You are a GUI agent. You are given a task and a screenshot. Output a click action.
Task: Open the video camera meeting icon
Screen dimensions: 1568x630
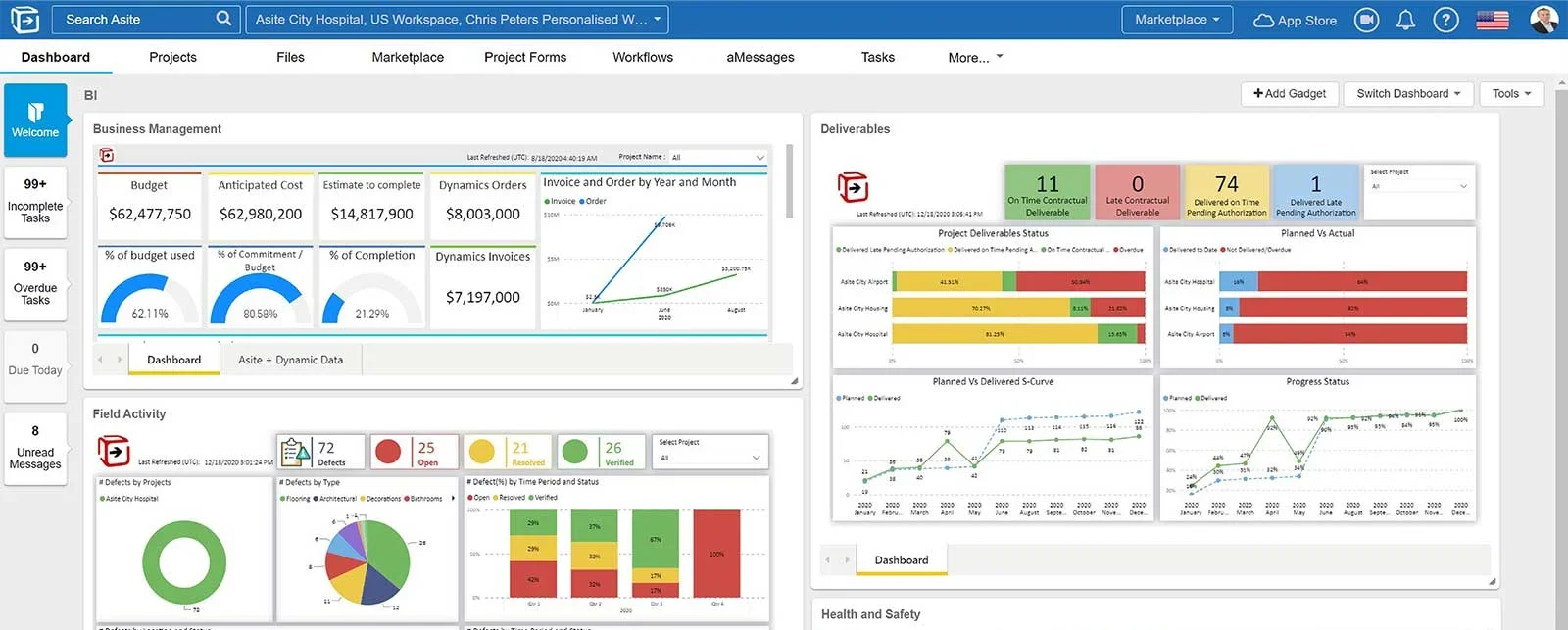coord(1366,20)
